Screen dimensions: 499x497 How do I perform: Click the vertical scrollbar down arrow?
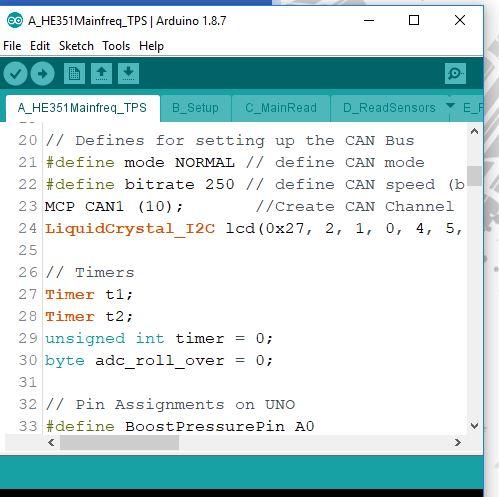coord(474,426)
